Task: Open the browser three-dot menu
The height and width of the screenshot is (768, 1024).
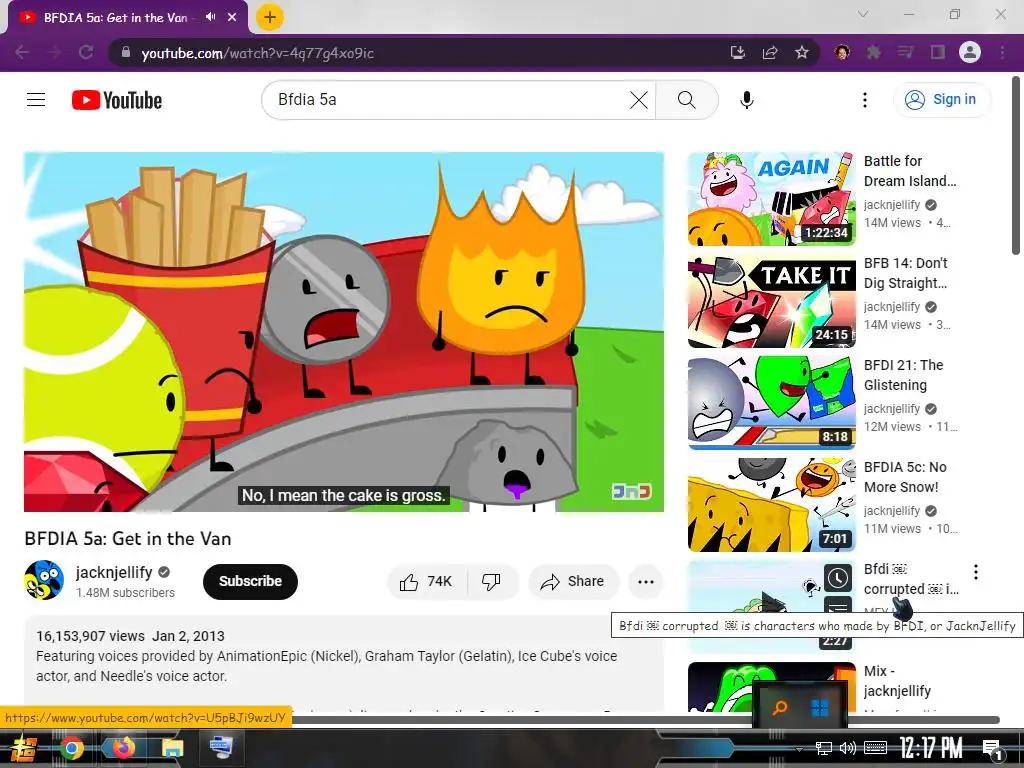Action: click(1002, 53)
